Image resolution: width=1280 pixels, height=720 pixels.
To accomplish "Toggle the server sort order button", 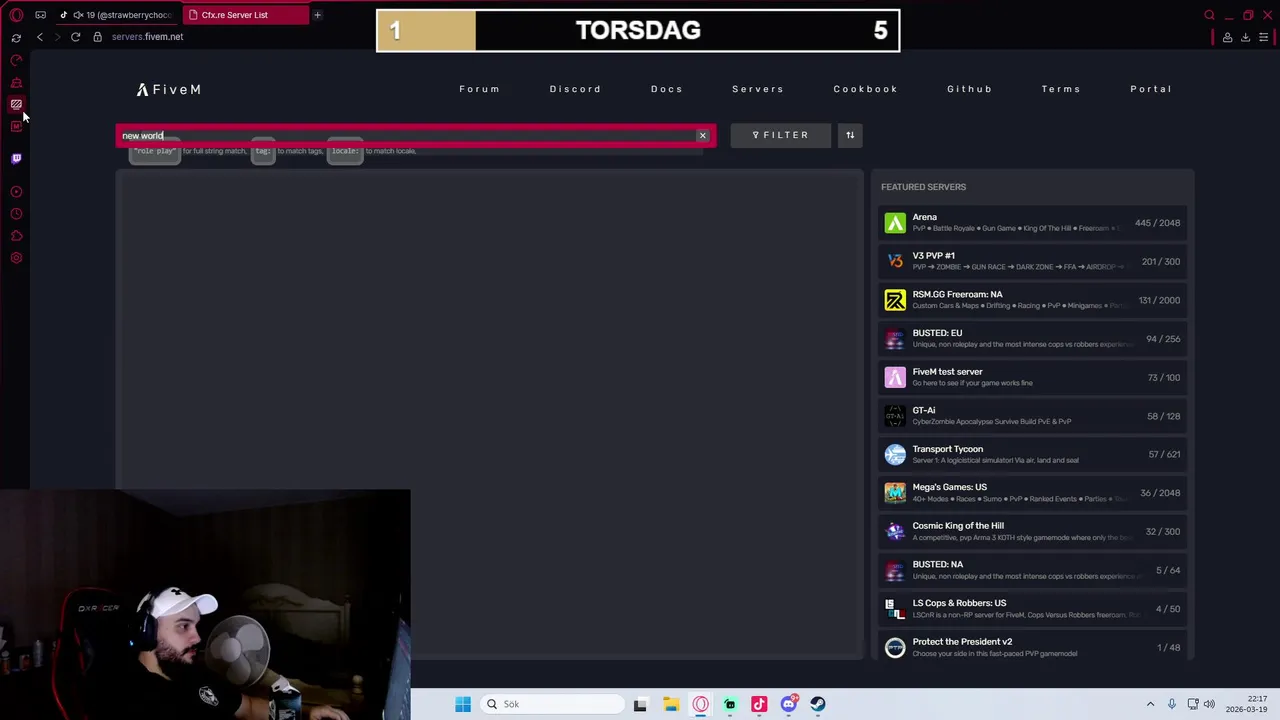I will (850, 135).
